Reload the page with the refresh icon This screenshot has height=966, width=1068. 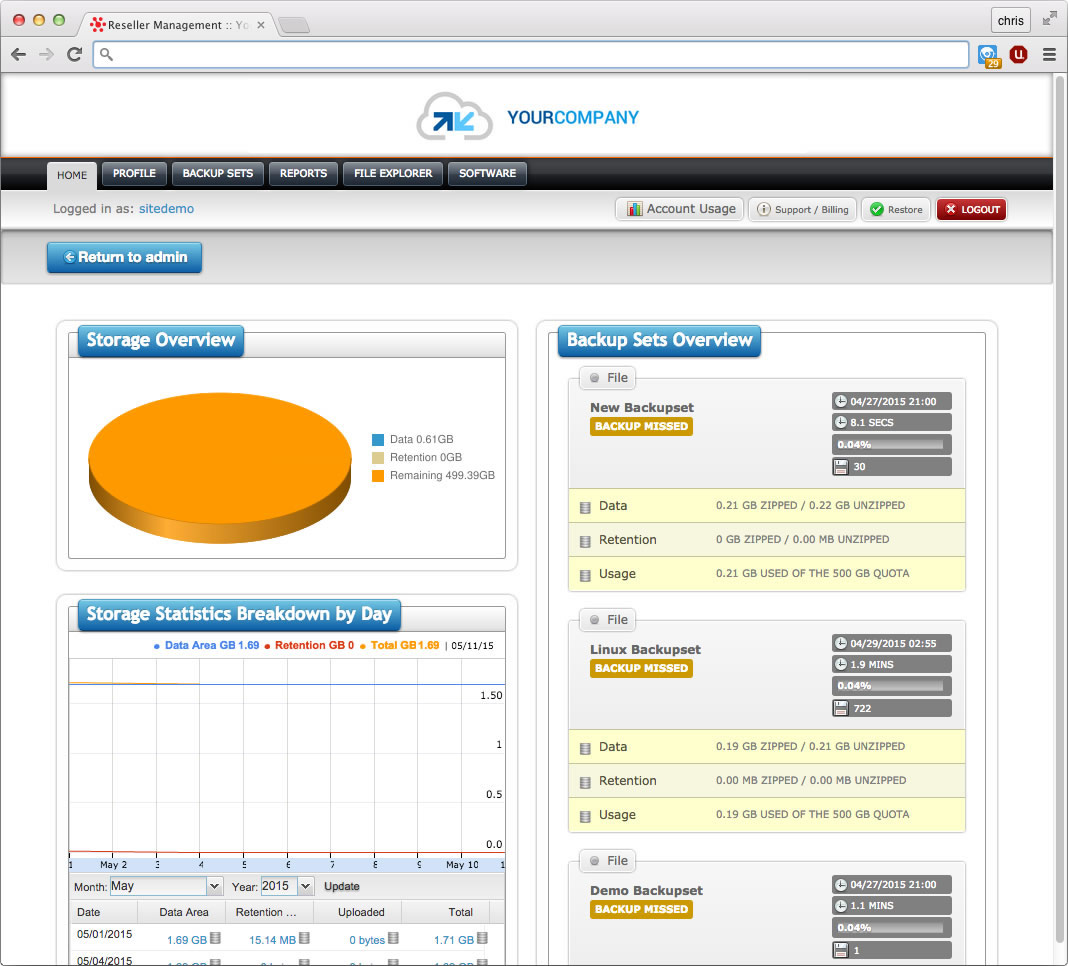74,54
